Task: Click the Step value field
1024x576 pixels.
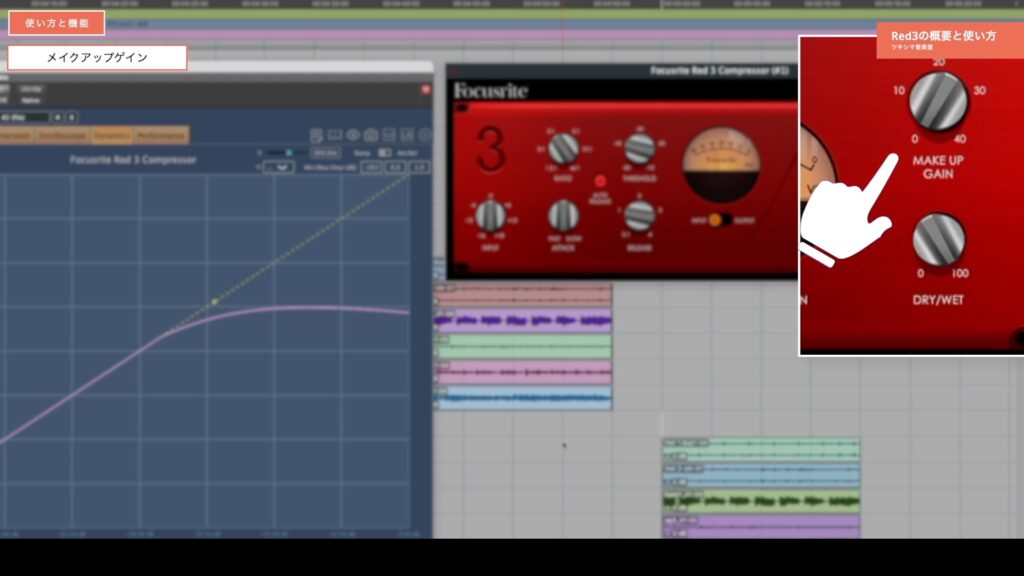Action: (x=419, y=167)
